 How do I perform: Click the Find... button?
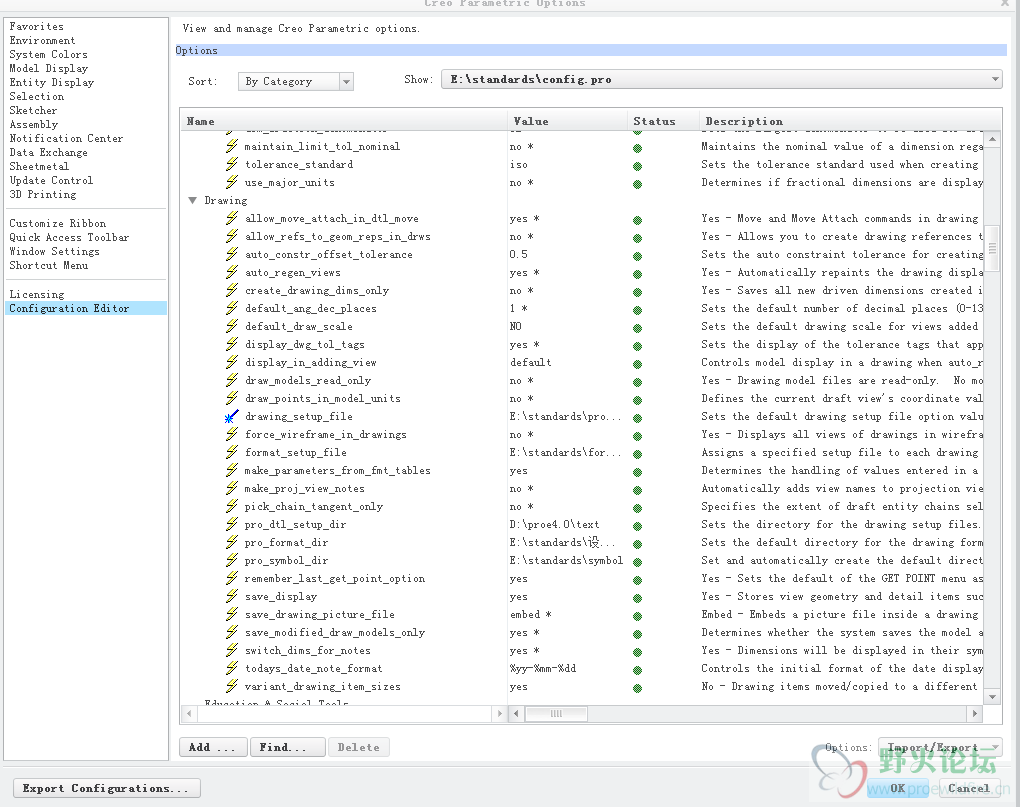[x=288, y=747]
